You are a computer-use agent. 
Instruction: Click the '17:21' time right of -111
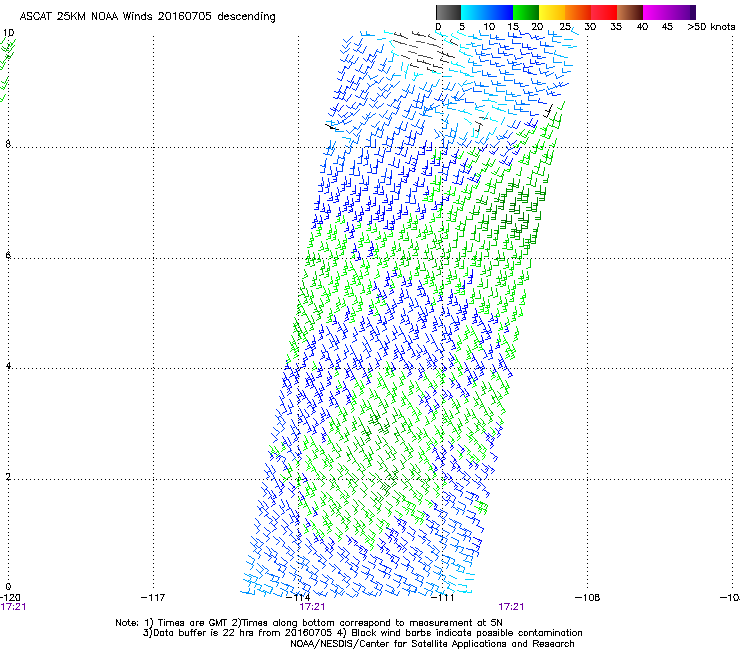tap(512, 607)
